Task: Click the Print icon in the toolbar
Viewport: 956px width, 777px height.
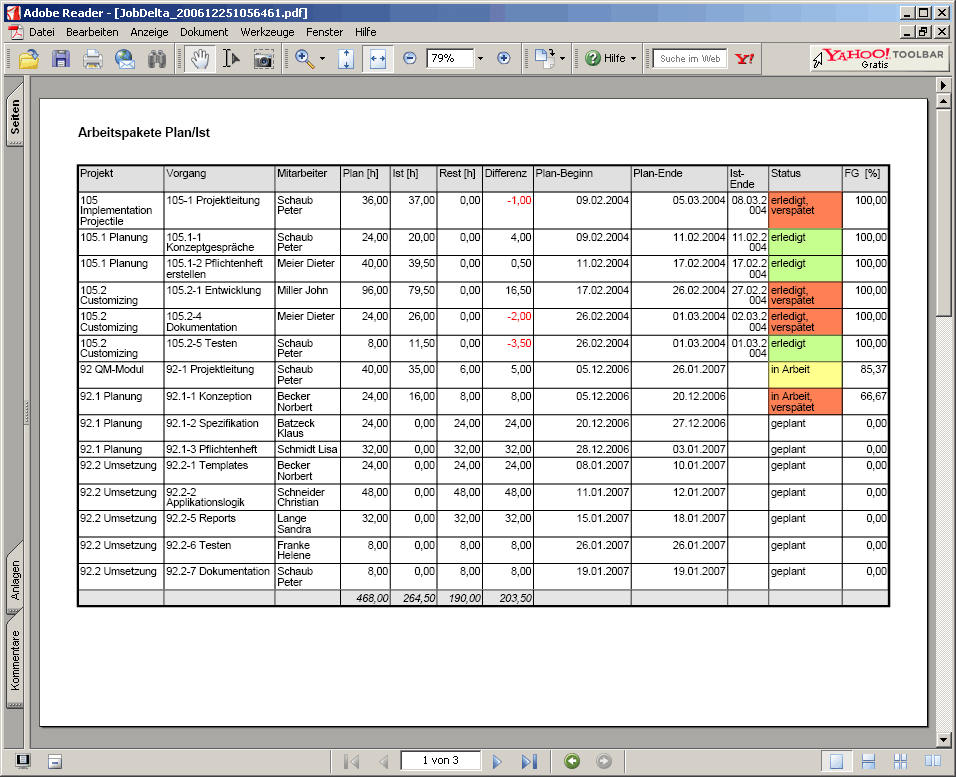Action: pyautogui.click(x=93, y=59)
